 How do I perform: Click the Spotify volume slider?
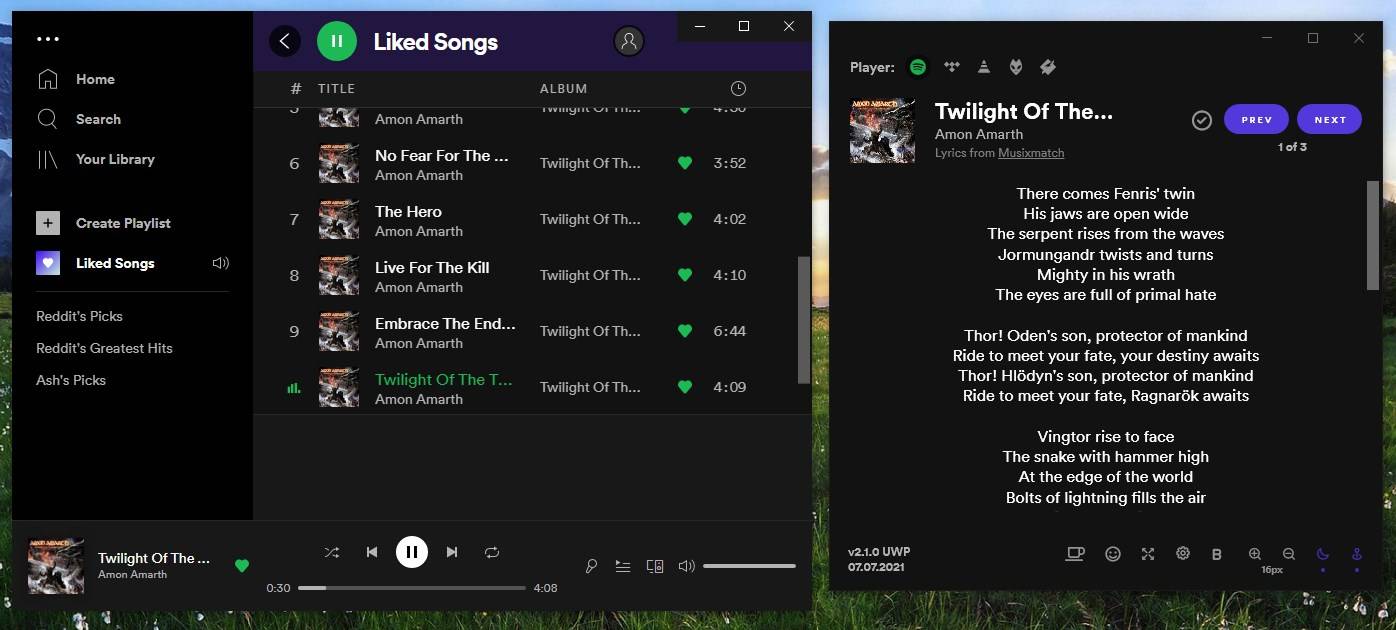pyautogui.click(x=749, y=566)
